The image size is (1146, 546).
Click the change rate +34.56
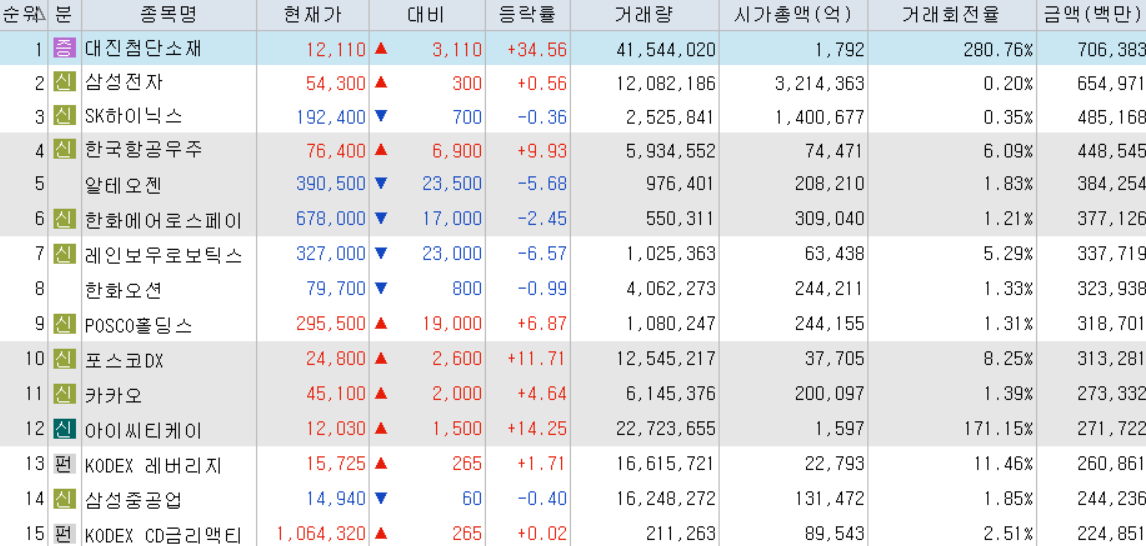537,50
